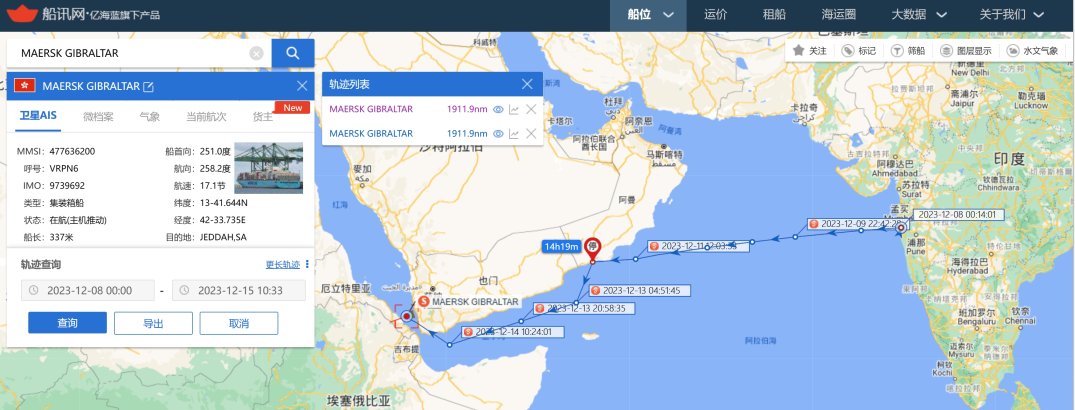Screen dimensions: 1075x410
Task: Select the blue MAERSK GIBRALTAR track name
Action: 371,134
